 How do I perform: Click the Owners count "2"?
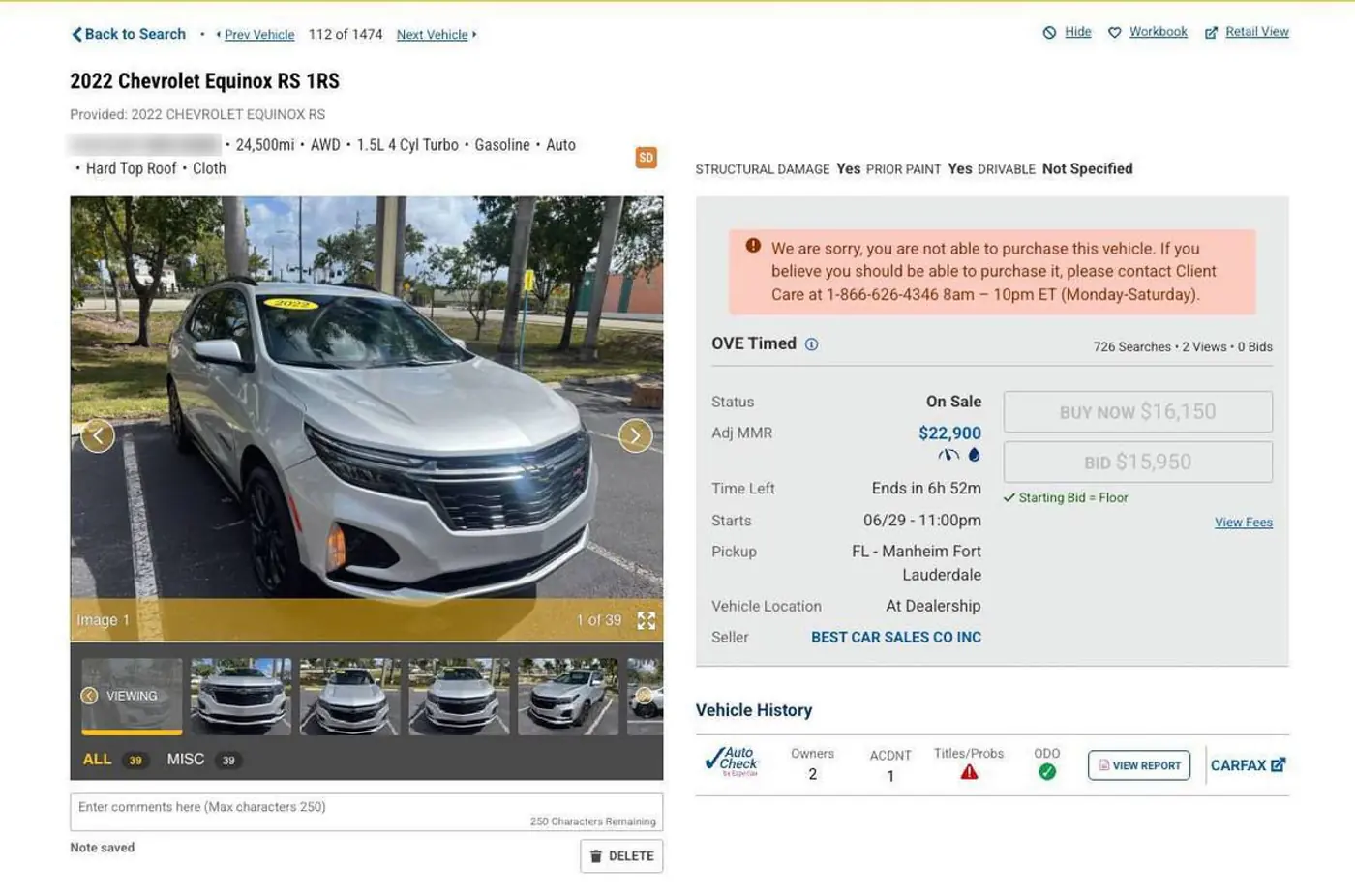point(813,775)
